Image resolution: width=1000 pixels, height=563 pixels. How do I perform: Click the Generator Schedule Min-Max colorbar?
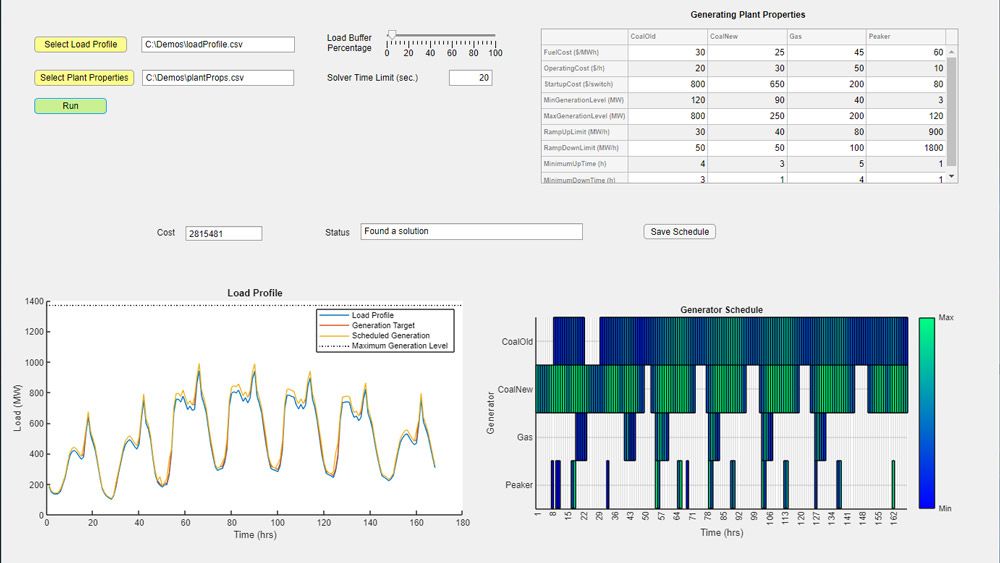pyautogui.click(x=927, y=412)
